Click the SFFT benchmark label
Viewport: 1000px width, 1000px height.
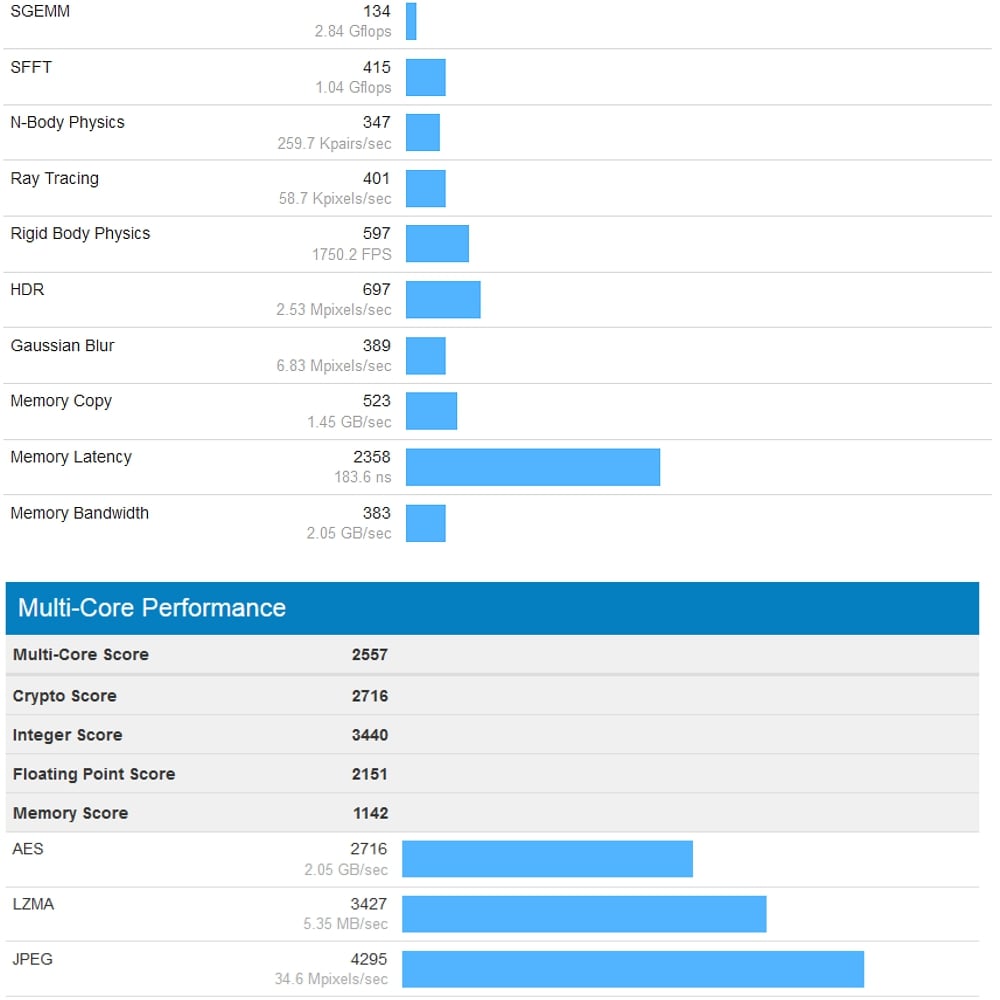tap(27, 67)
